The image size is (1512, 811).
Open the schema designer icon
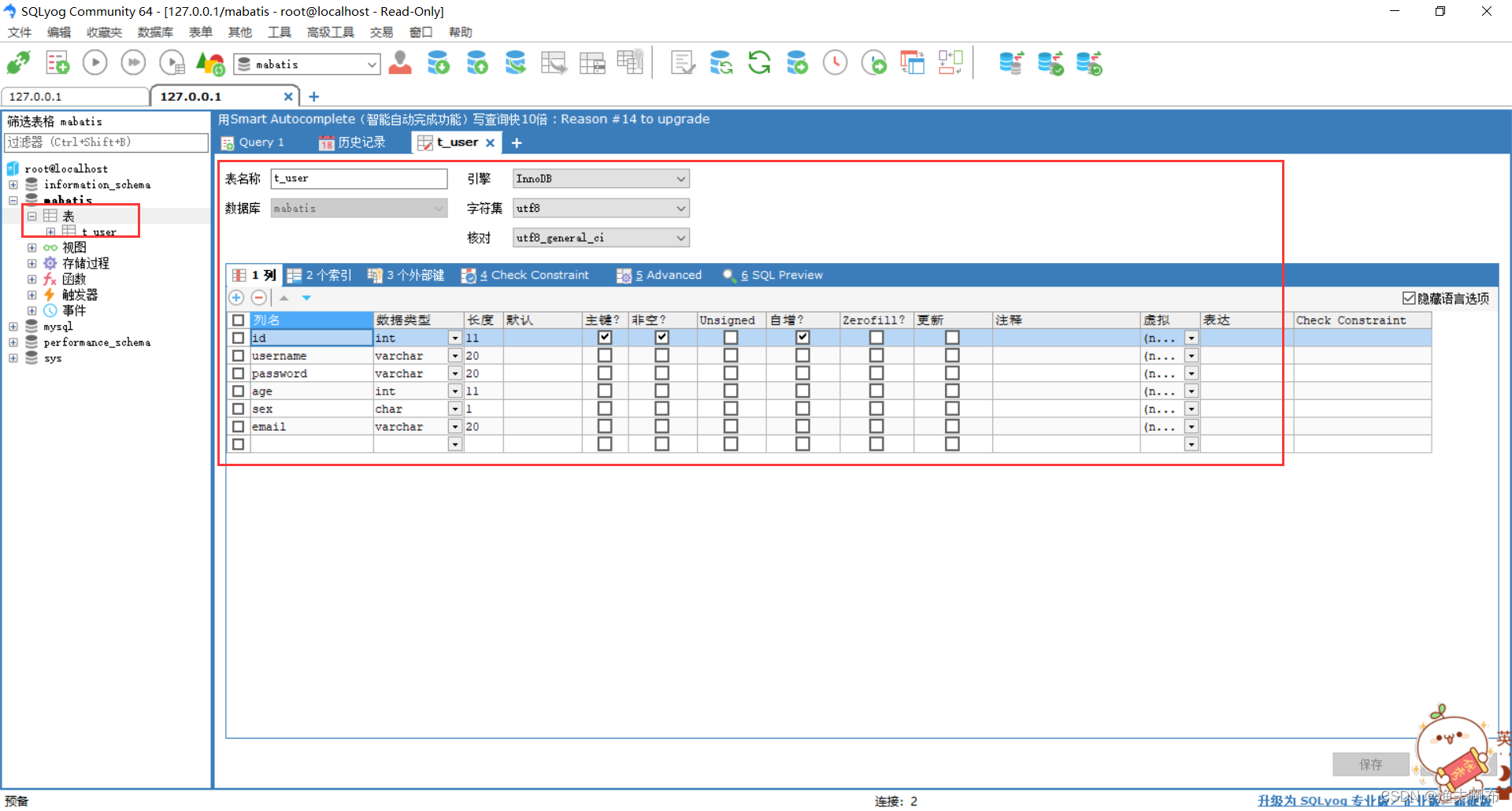(x=951, y=62)
